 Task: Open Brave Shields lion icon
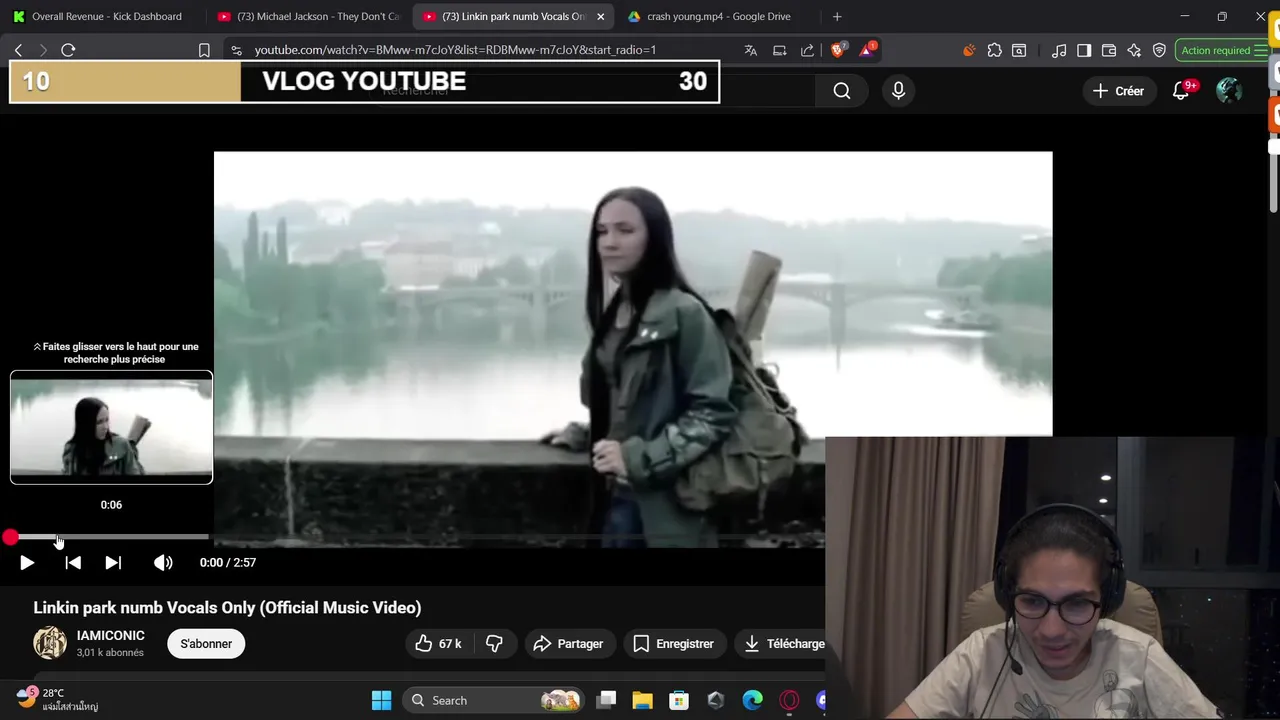[x=838, y=50]
